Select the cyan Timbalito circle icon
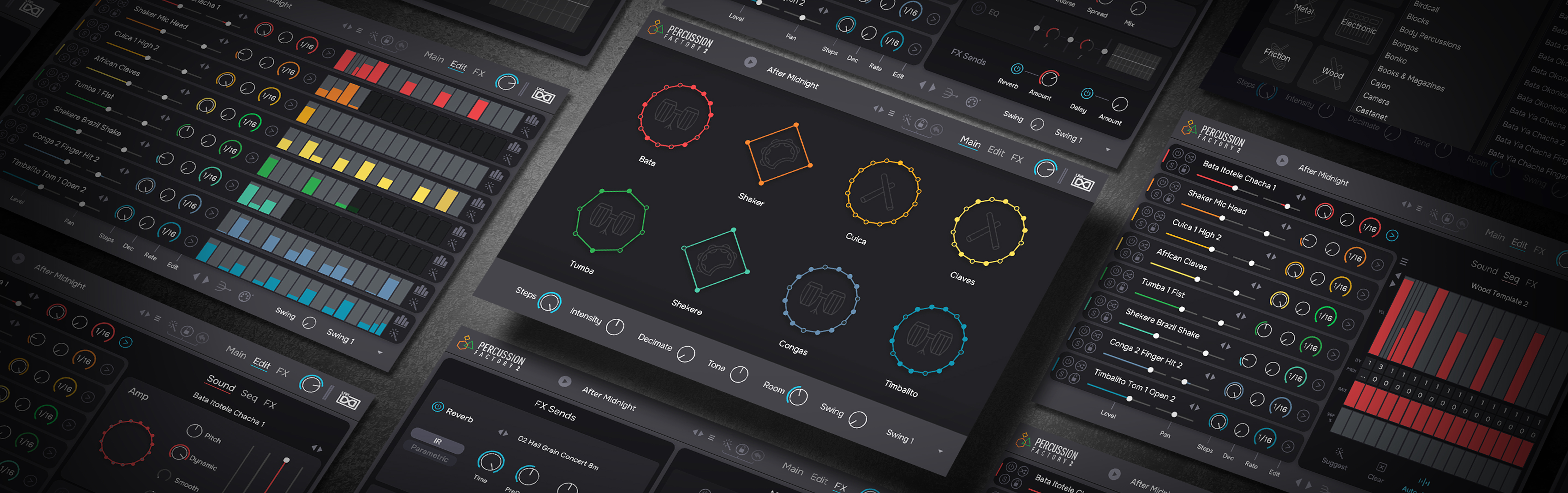The width and height of the screenshot is (1568, 493). click(928, 340)
